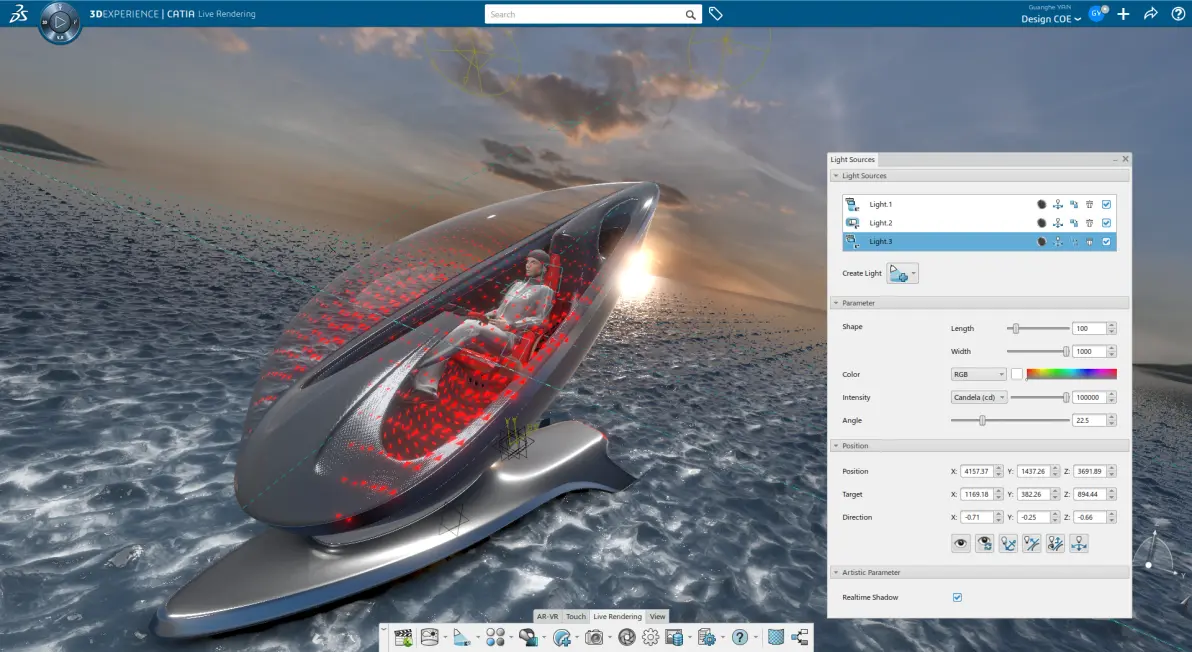Viewport: 1192px width, 652px height.
Task: Toggle Light.2 enabled checkbox
Action: [1106, 223]
